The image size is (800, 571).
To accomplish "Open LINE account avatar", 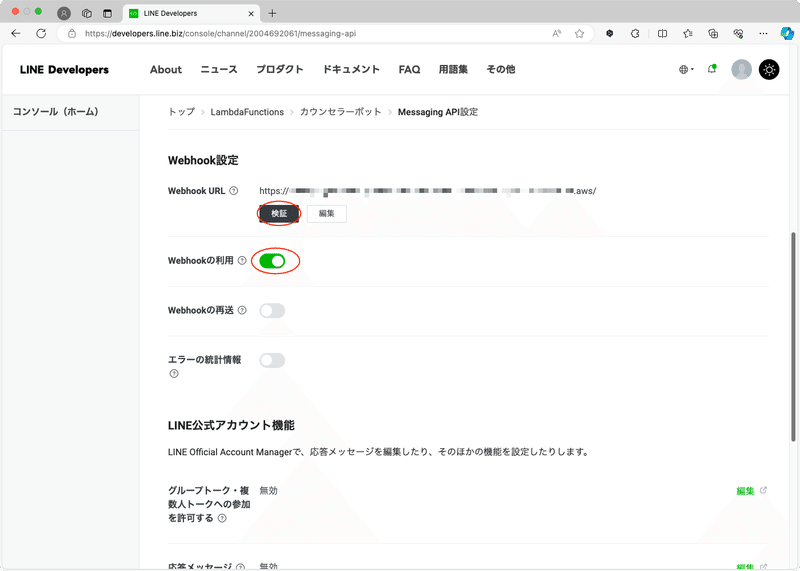I will point(741,69).
